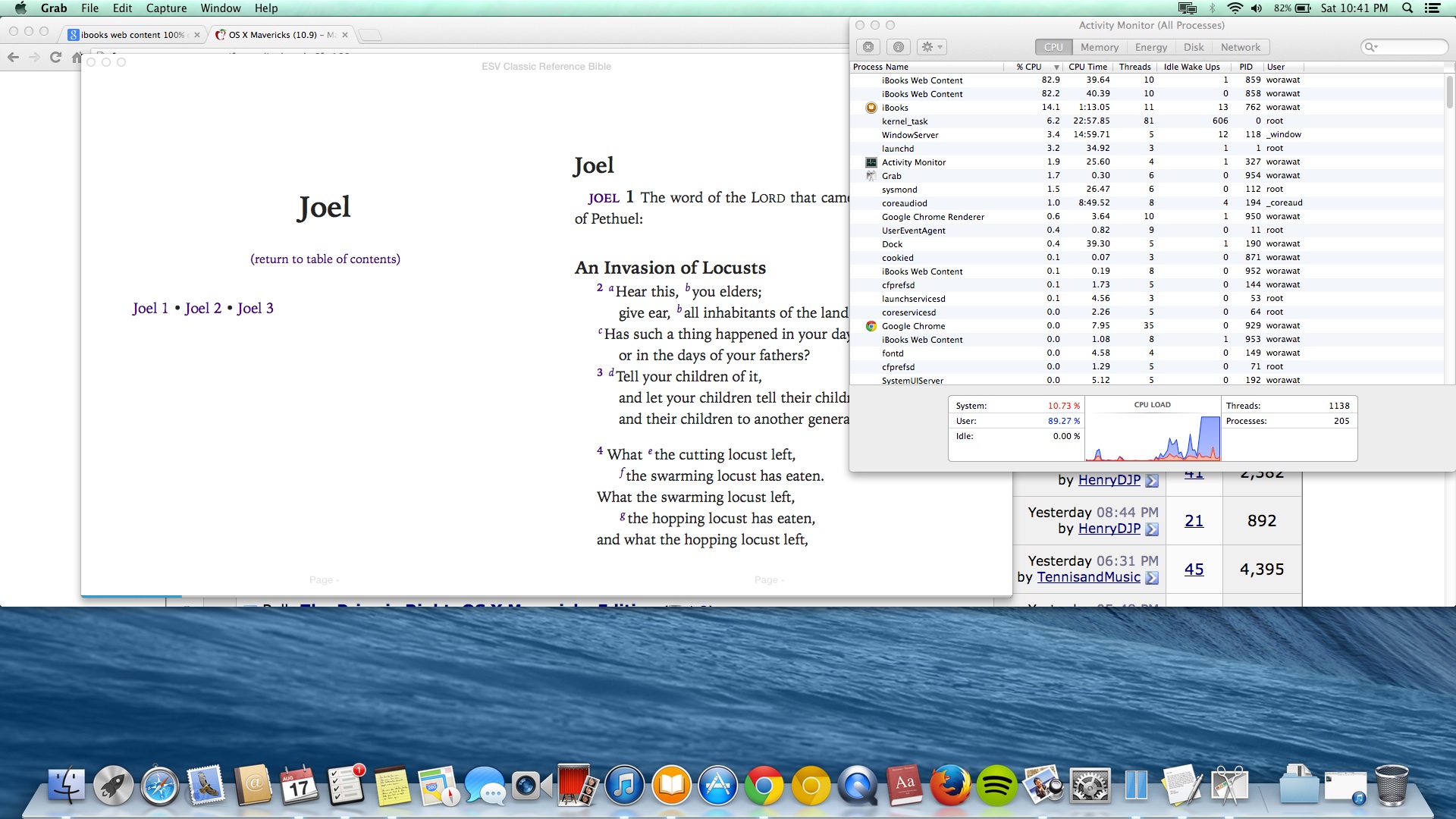Open the File menu in menu bar
This screenshot has width=1456, height=819.
(x=89, y=8)
